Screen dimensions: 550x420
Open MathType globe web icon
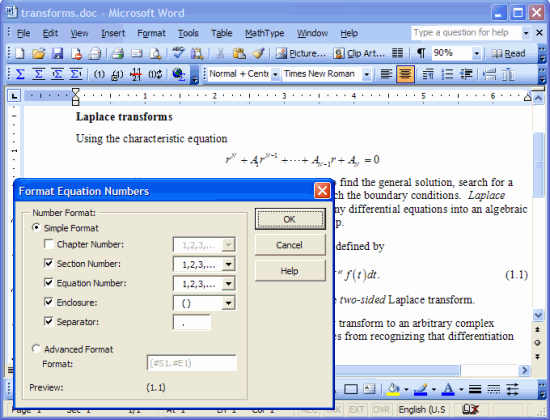pos(179,74)
